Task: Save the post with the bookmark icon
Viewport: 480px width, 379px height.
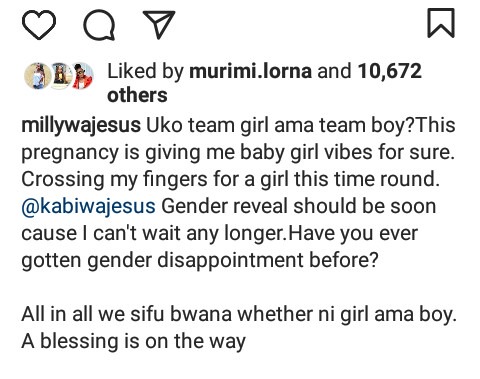Action: click(x=441, y=23)
